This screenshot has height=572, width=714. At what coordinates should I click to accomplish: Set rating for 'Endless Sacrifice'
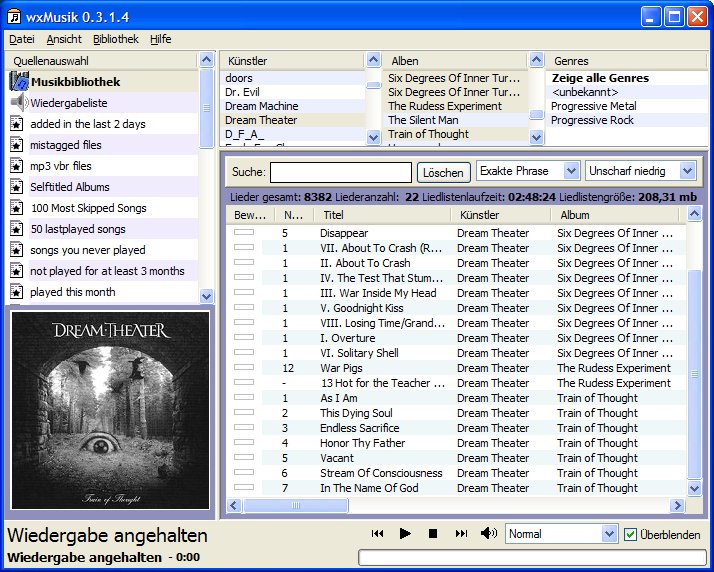pos(244,427)
